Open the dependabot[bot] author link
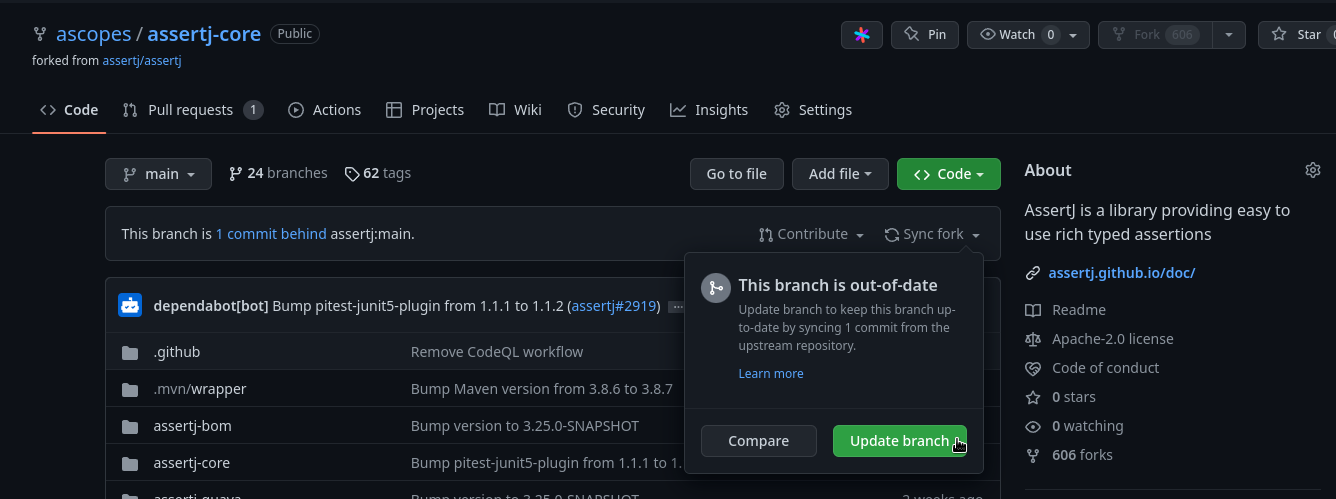1336x499 pixels. click(211, 306)
